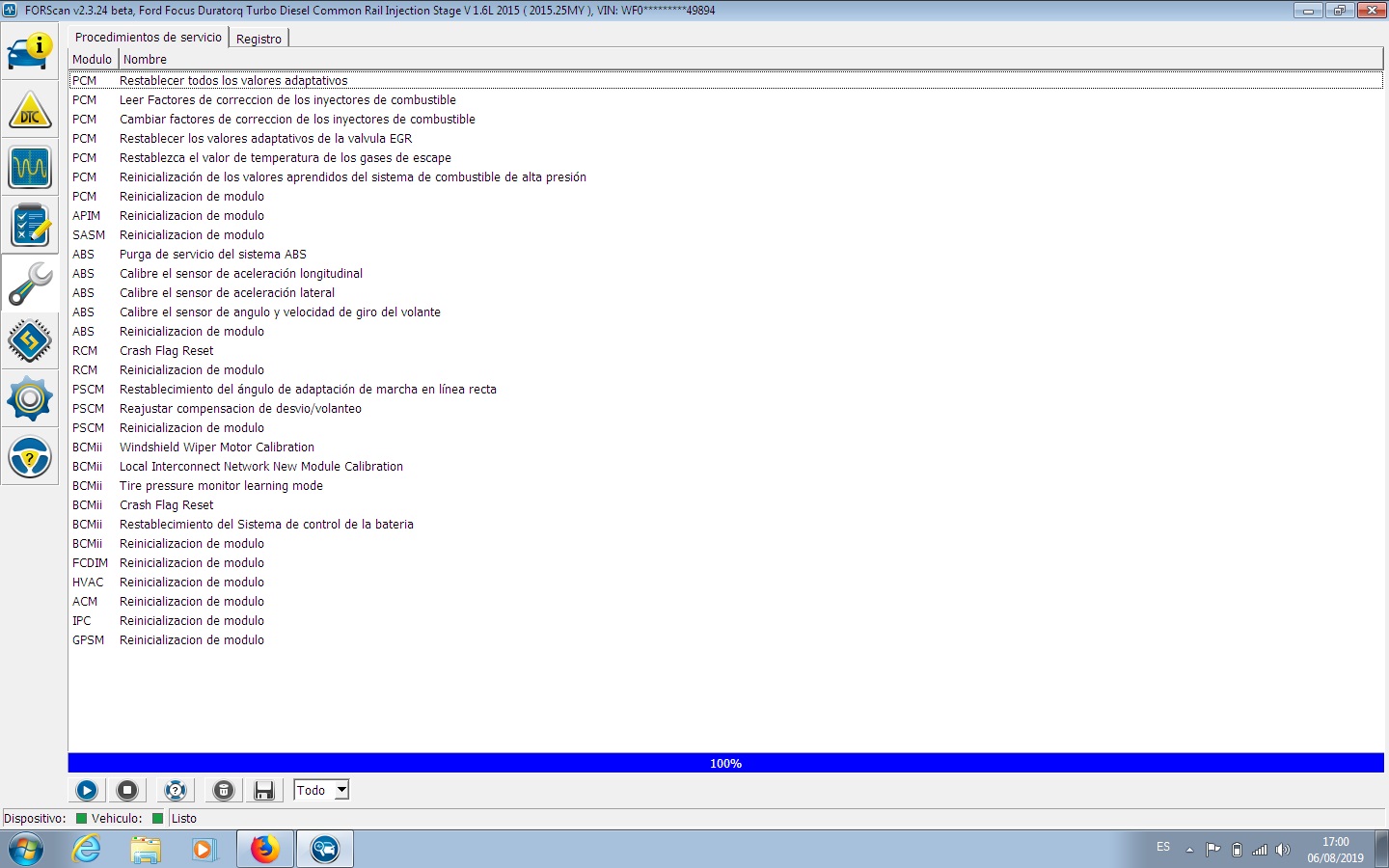Click the lifebuoy help icon
This screenshot has height=868, width=1389.
point(175,791)
